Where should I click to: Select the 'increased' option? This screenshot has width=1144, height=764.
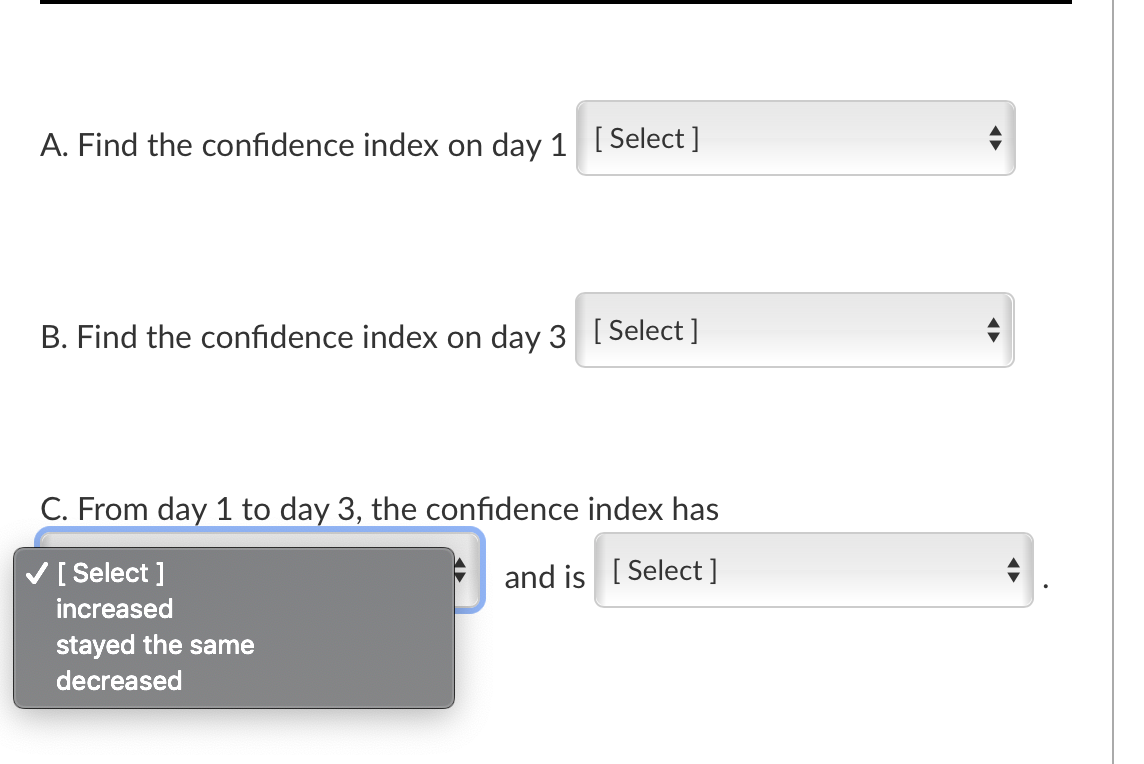114,609
